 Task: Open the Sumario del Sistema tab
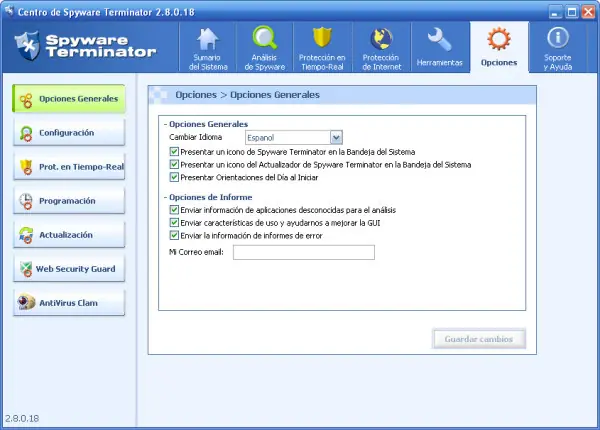tap(208, 48)
